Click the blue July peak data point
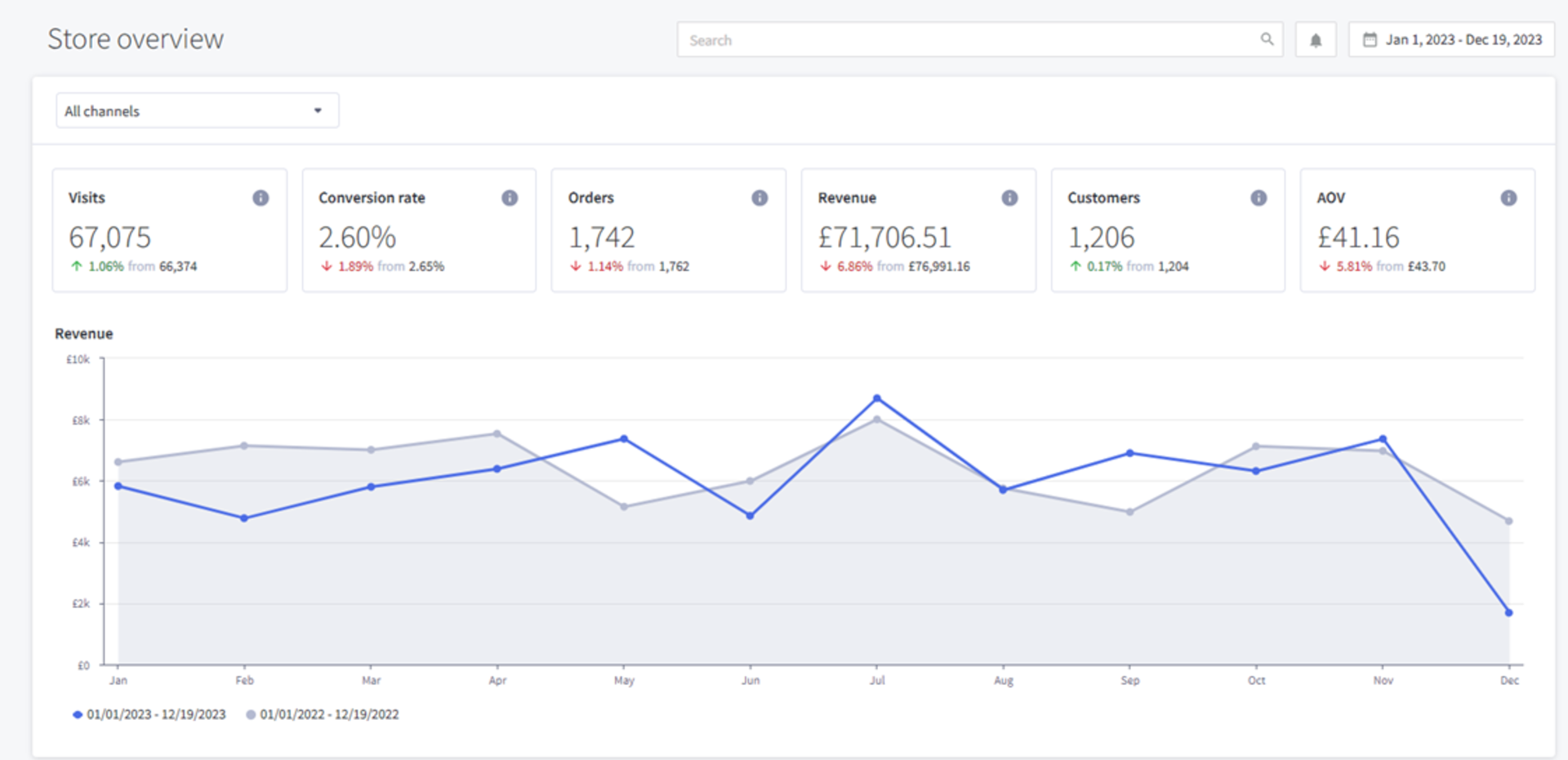Image resolution: width=1568 pixels, height=760 pixels. pos(876,398)
